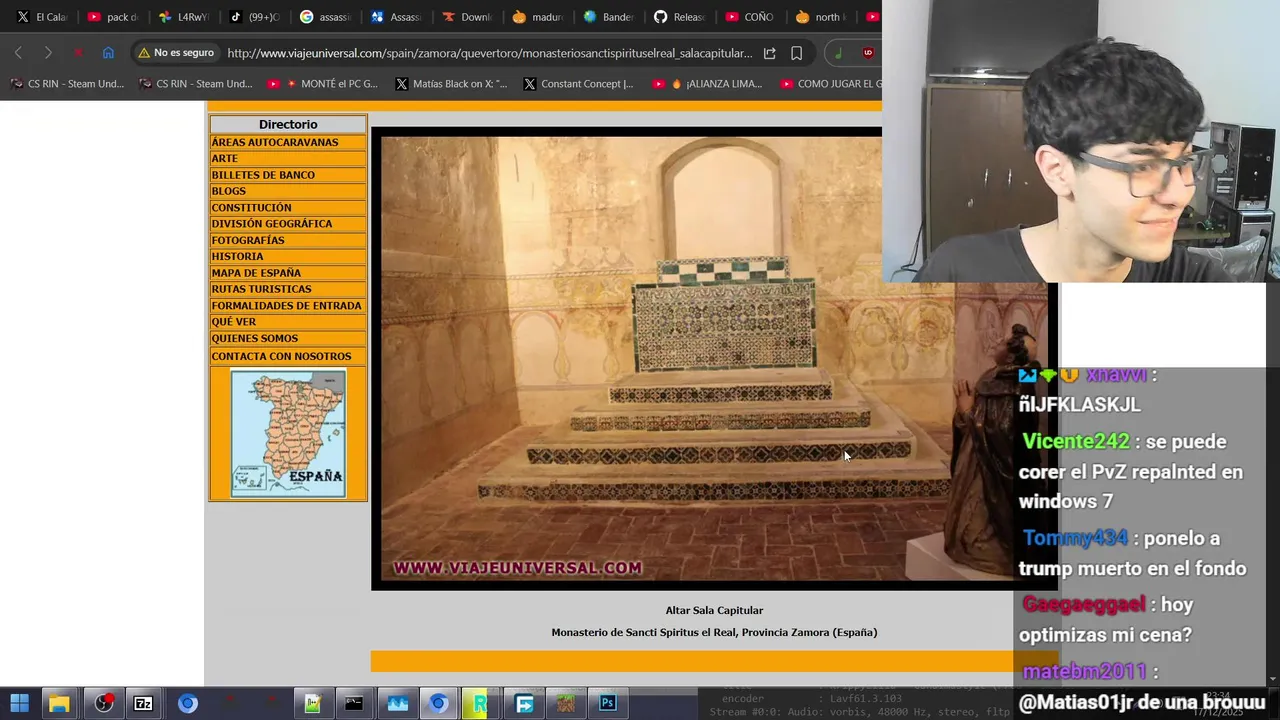Screen dimensions: 1280x720
Task: Open RUTAS TURISTICAS directory entry
Action: (x=287, y=289)
